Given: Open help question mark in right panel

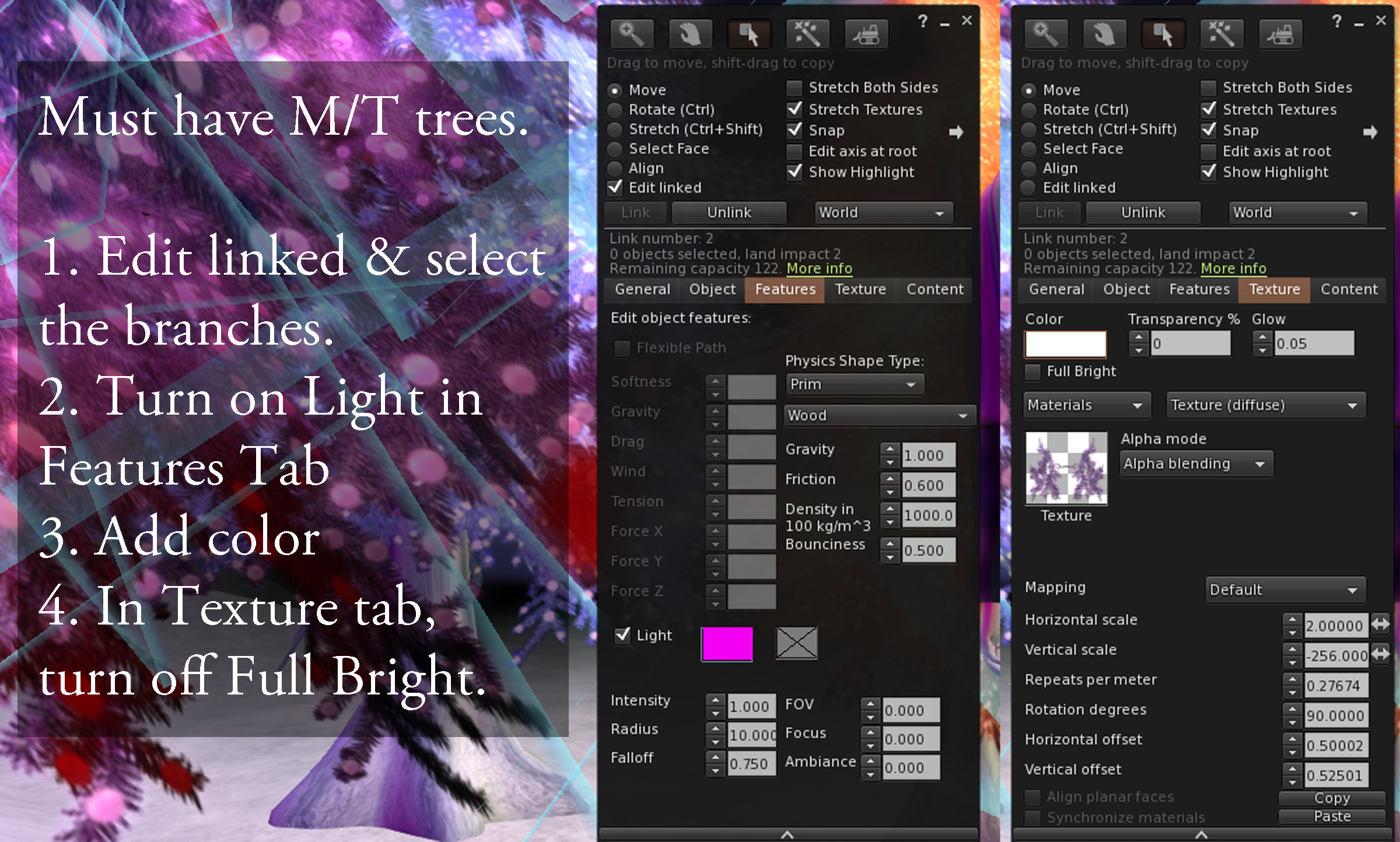Looking at the screenshot, I should click(1336, 22).
